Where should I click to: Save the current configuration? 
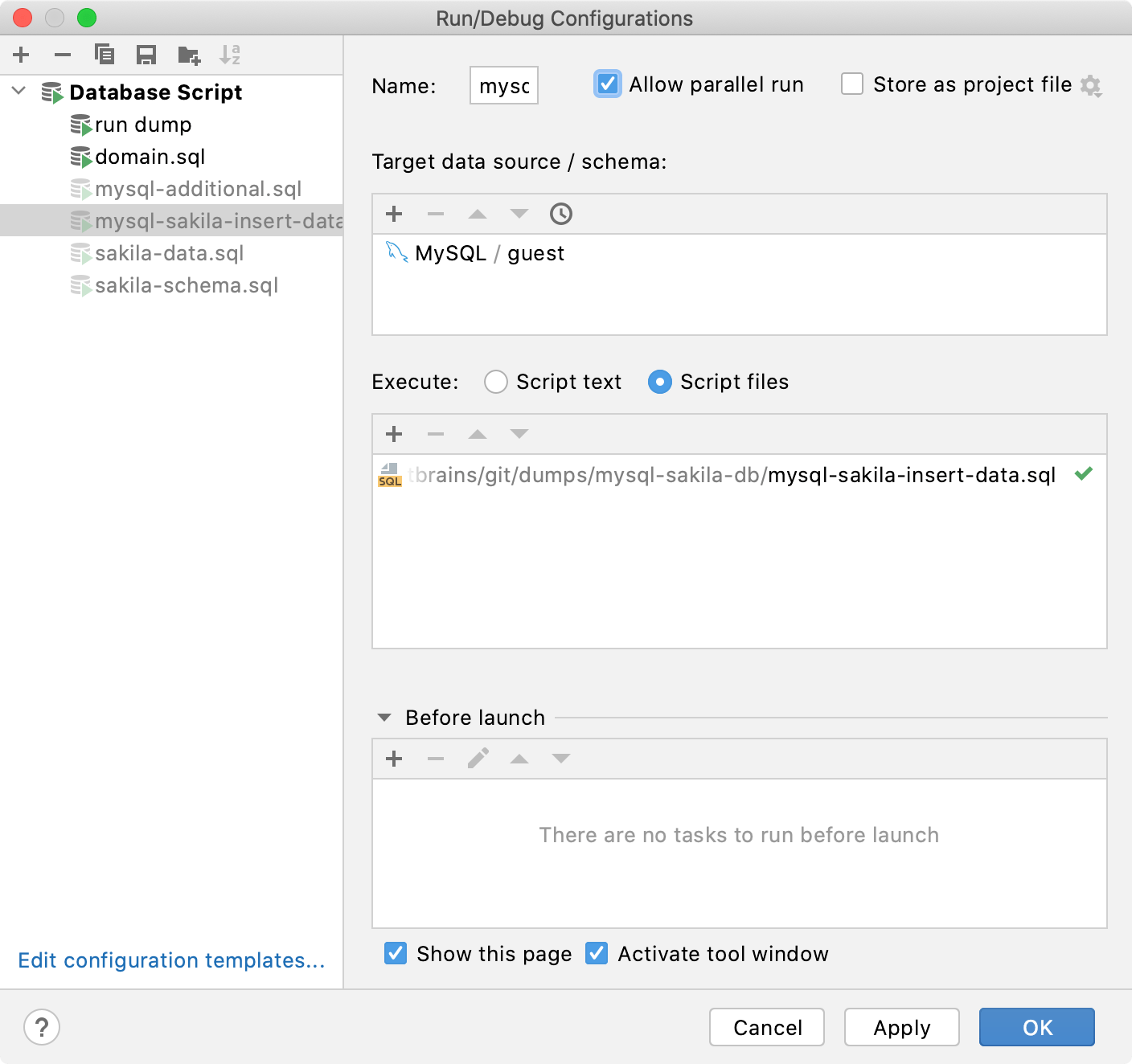click(x=146, y=55)
